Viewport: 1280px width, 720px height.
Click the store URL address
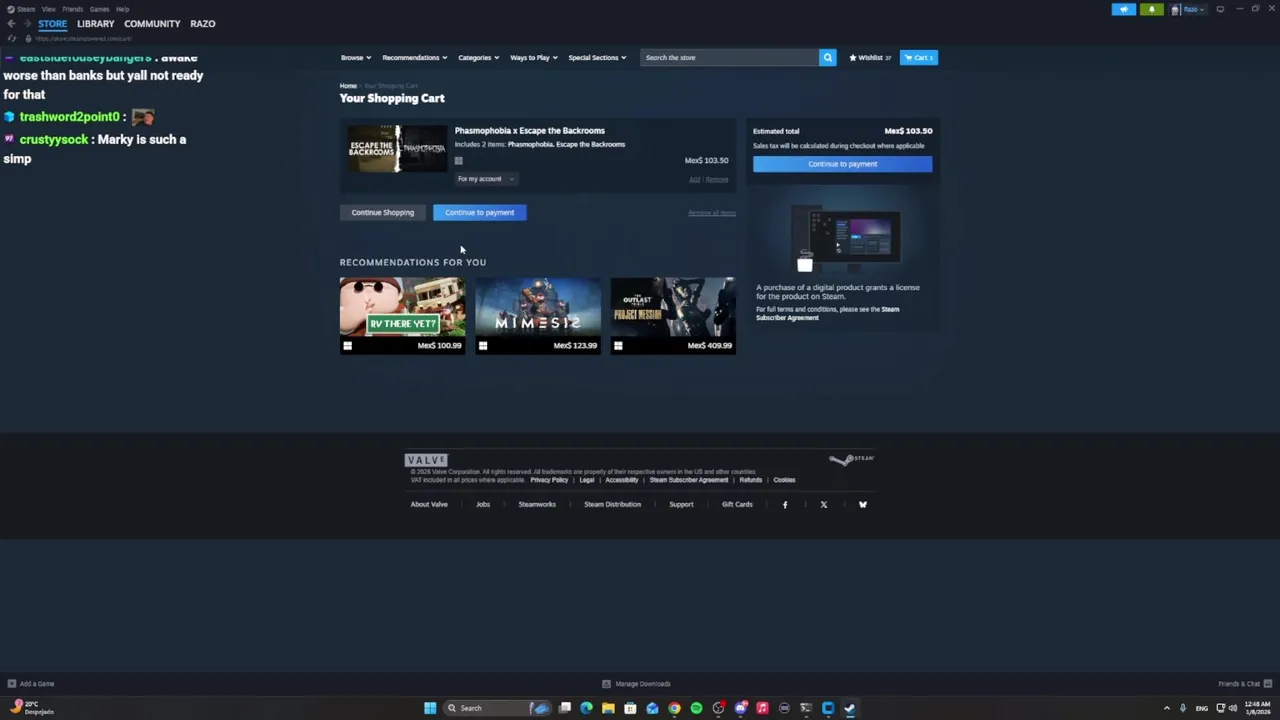84,38
